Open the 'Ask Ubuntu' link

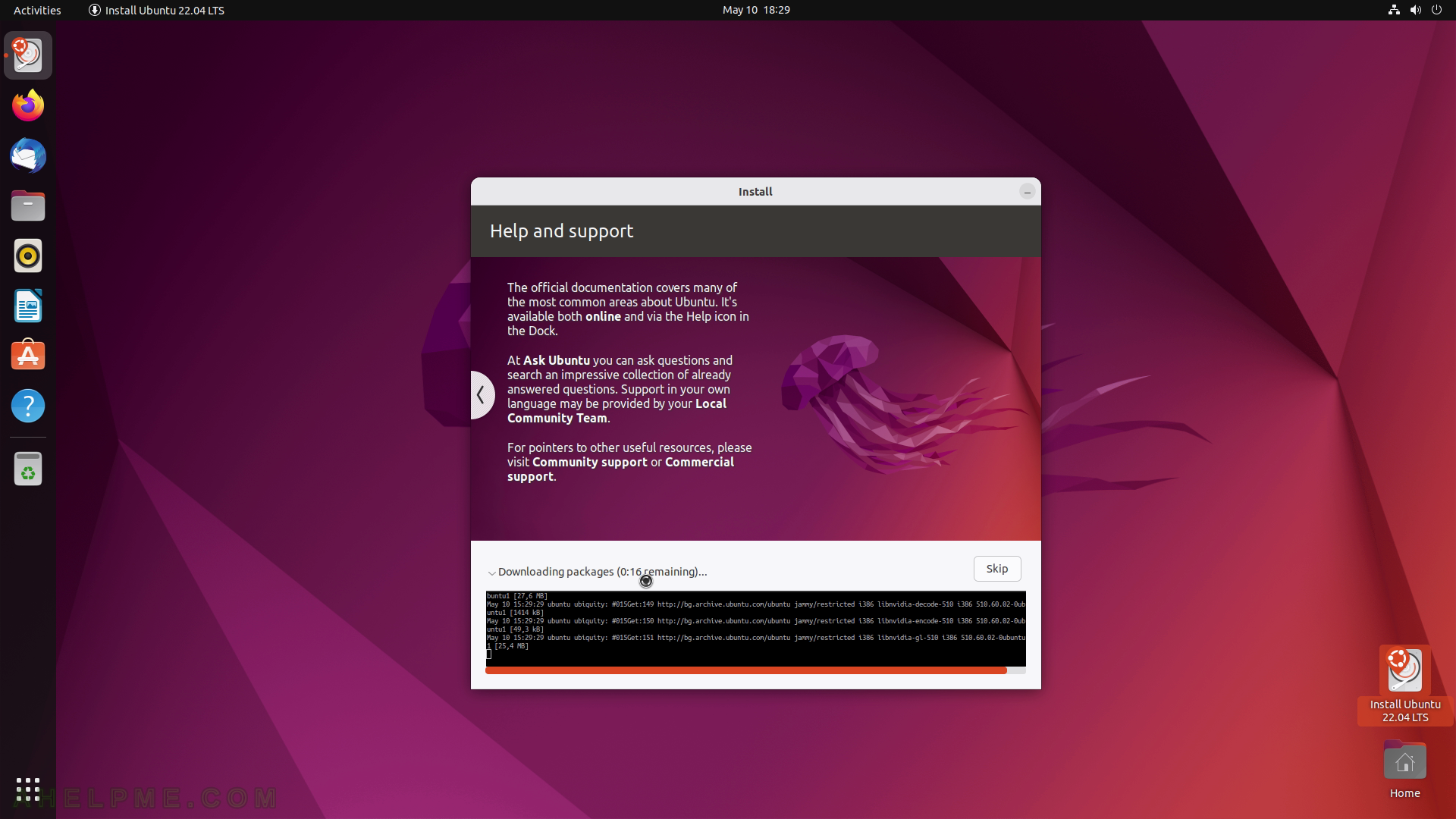557,360
